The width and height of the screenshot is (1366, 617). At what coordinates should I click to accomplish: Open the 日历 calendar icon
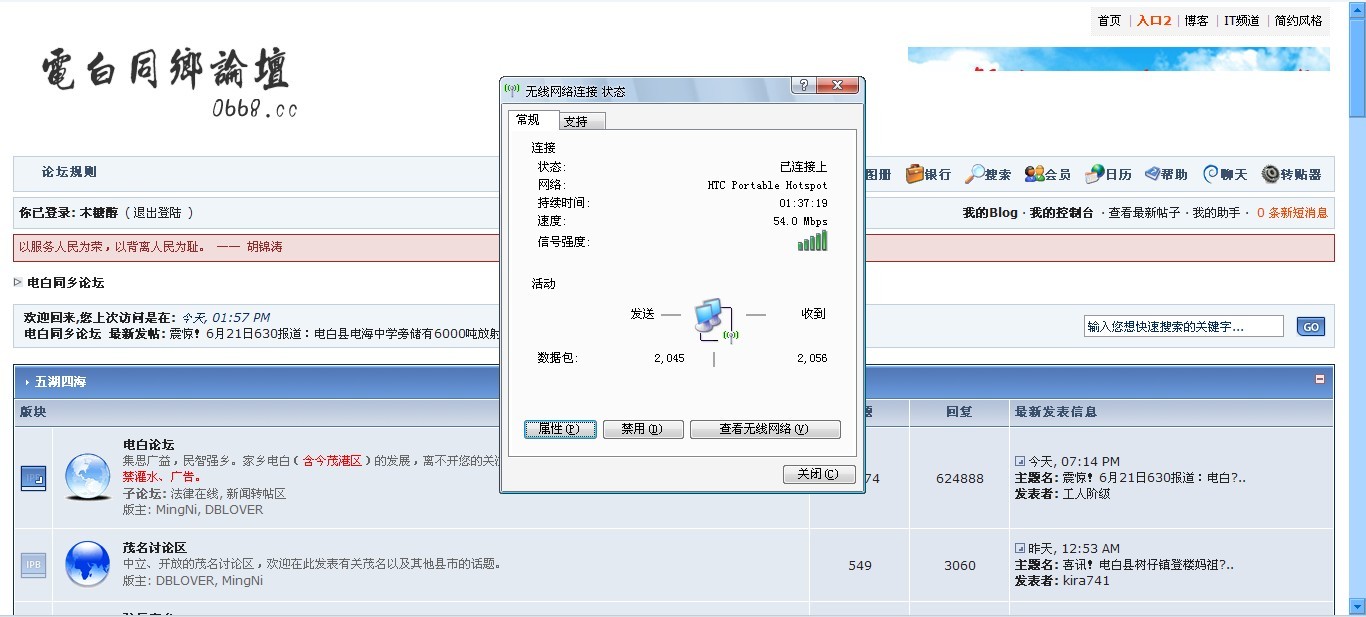point(1095,174)
